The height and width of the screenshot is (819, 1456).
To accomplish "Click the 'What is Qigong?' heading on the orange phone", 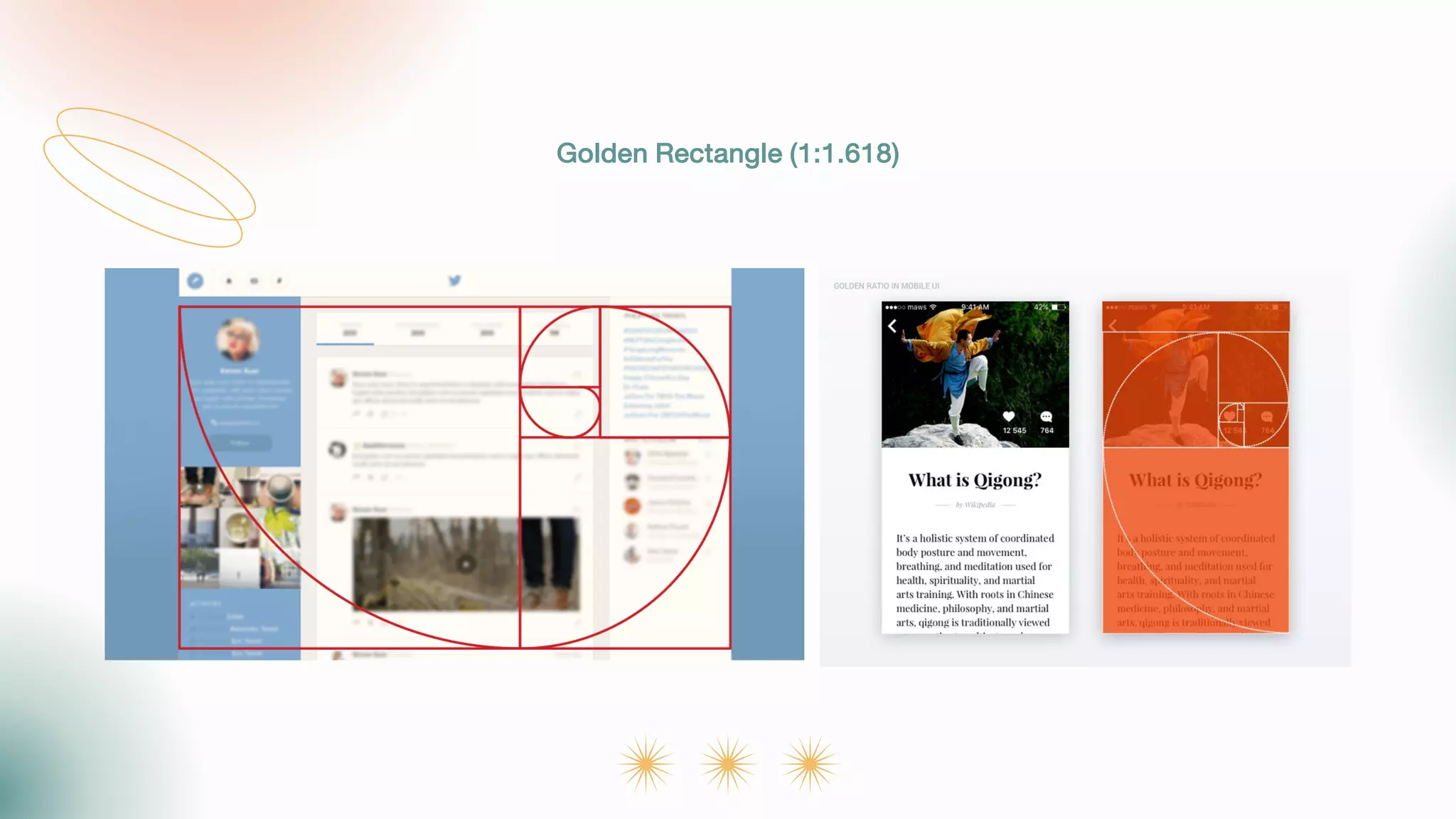I will [1196, 481].
